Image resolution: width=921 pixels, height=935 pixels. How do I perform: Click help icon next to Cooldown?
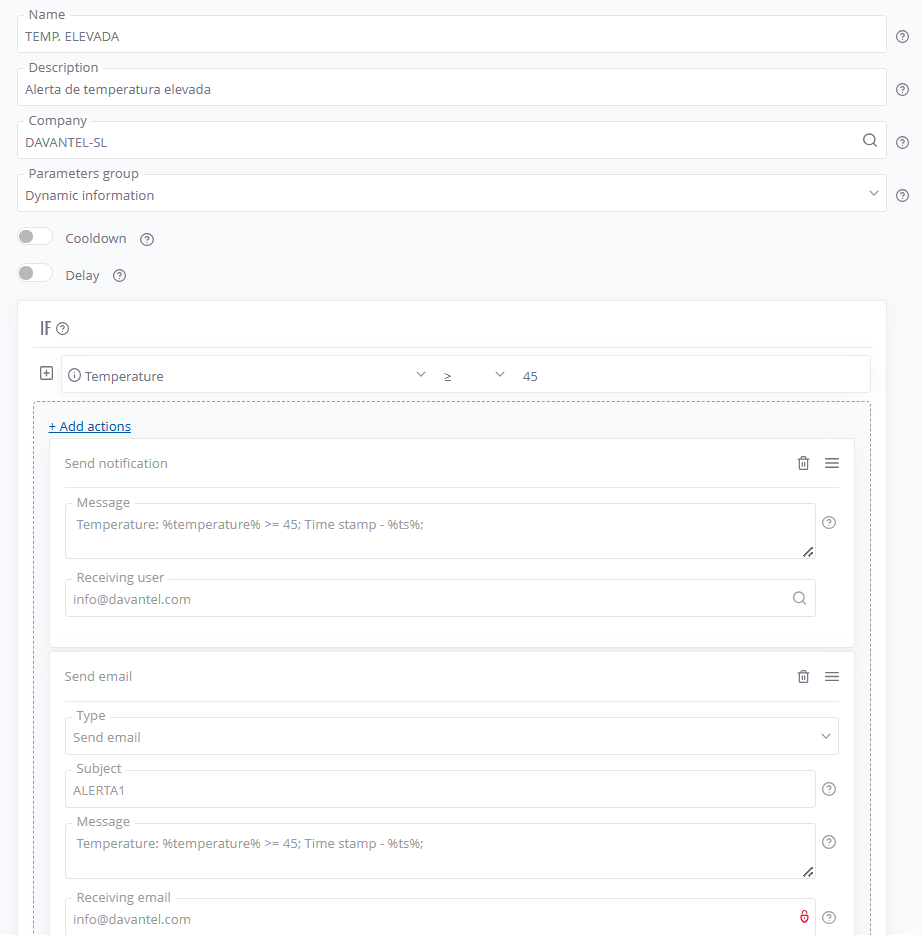tap(147, 239)
